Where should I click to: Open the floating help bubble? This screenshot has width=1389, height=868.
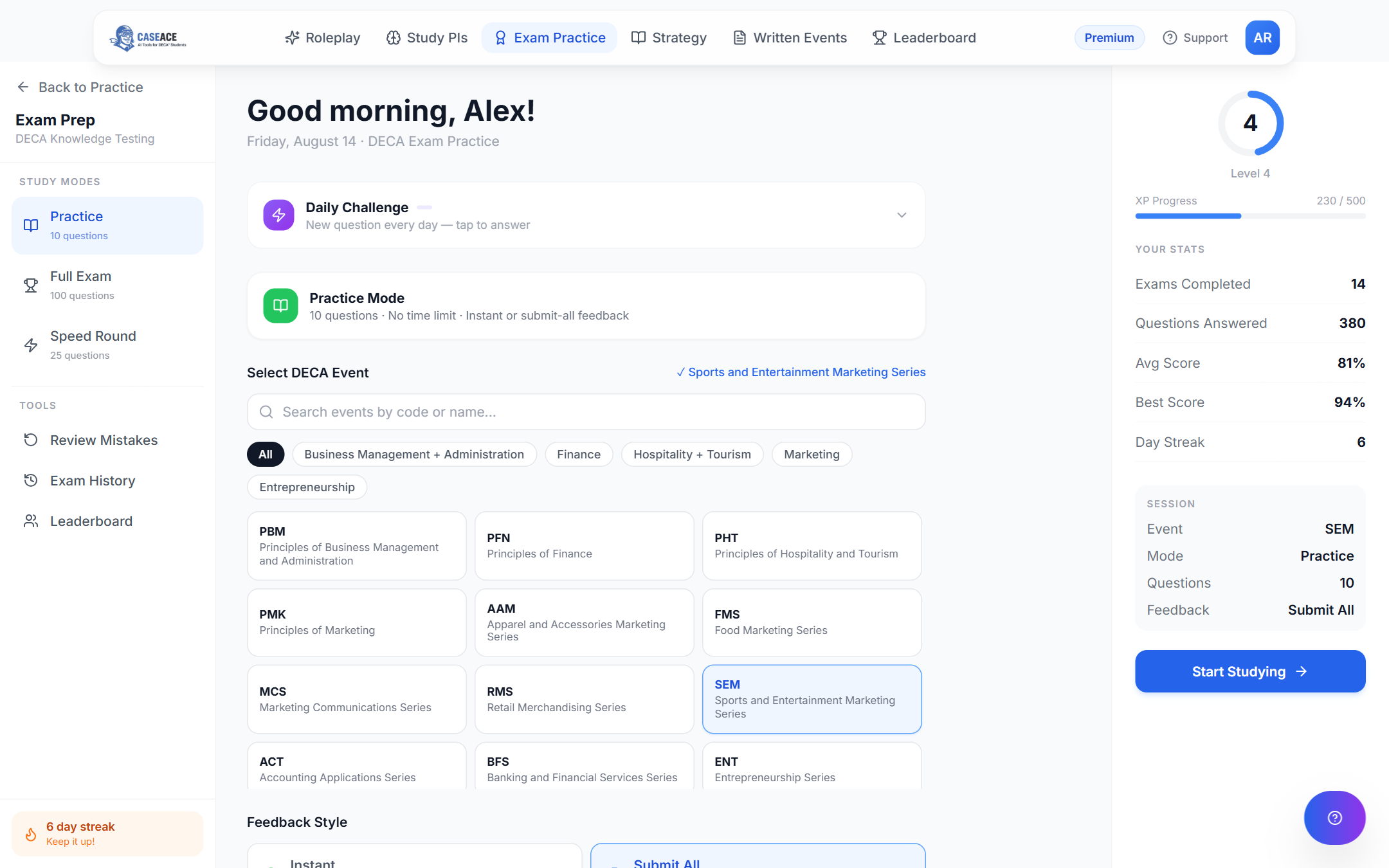click(1334, 818)
